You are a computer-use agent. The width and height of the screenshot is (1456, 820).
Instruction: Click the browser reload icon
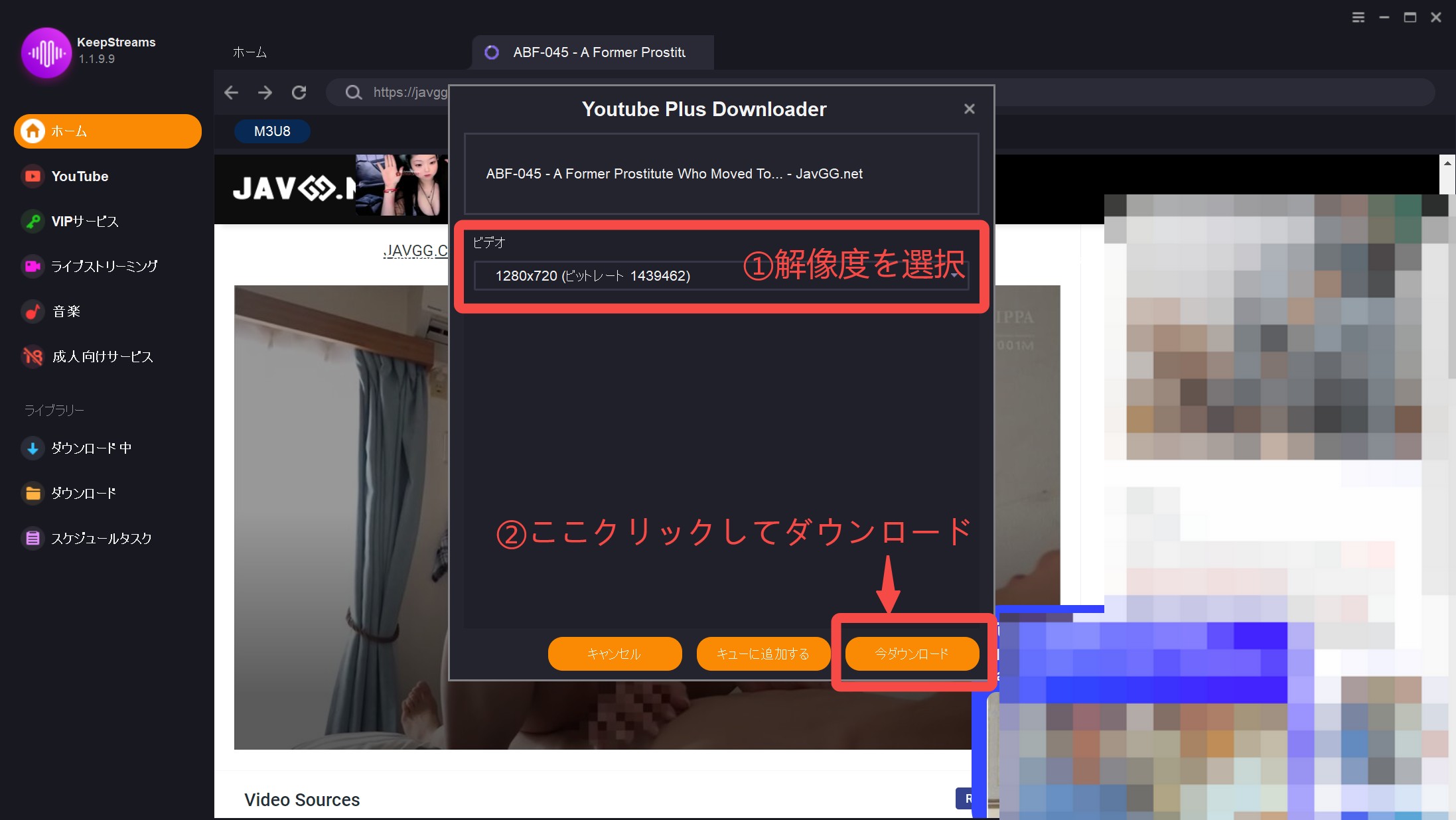(x=299, y=92)
